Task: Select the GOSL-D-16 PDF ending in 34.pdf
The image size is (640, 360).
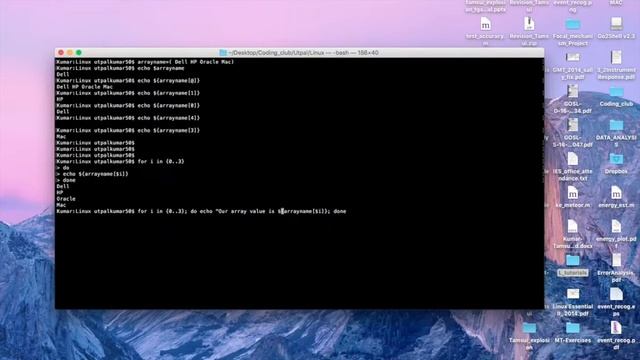Action: click(x=573, y=91)
